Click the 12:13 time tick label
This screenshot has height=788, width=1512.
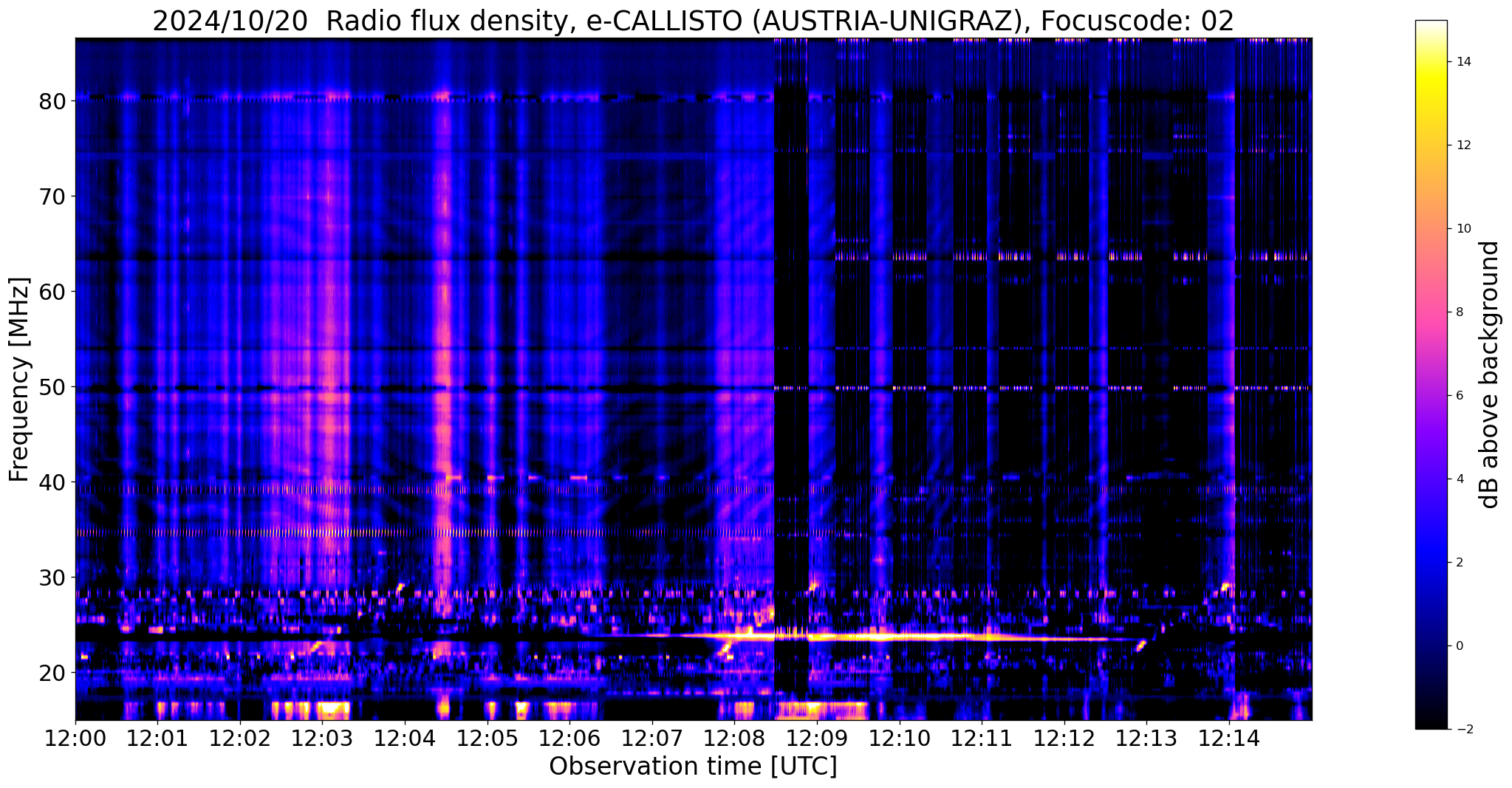pos(1146,739)
